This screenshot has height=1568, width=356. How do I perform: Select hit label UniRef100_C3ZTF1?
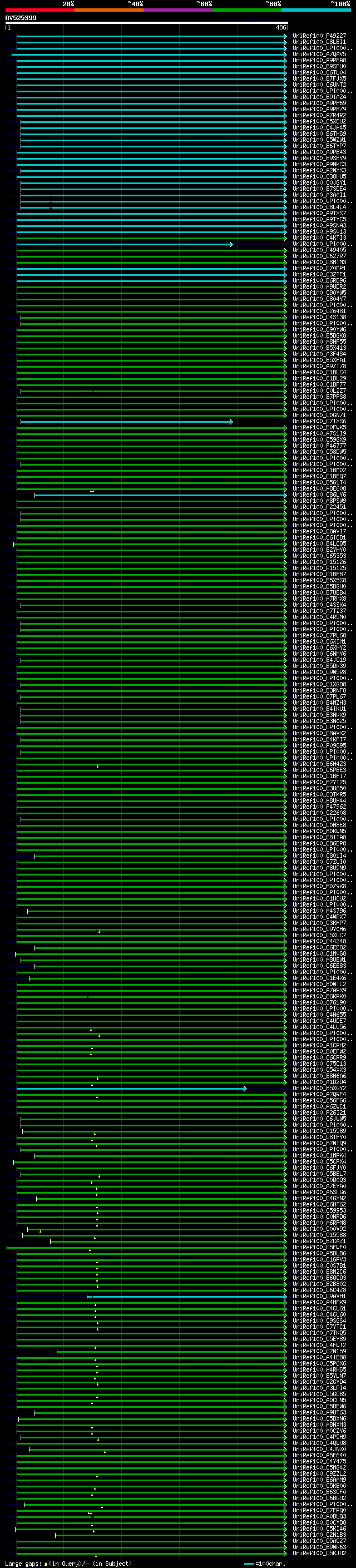click(319, 275)
